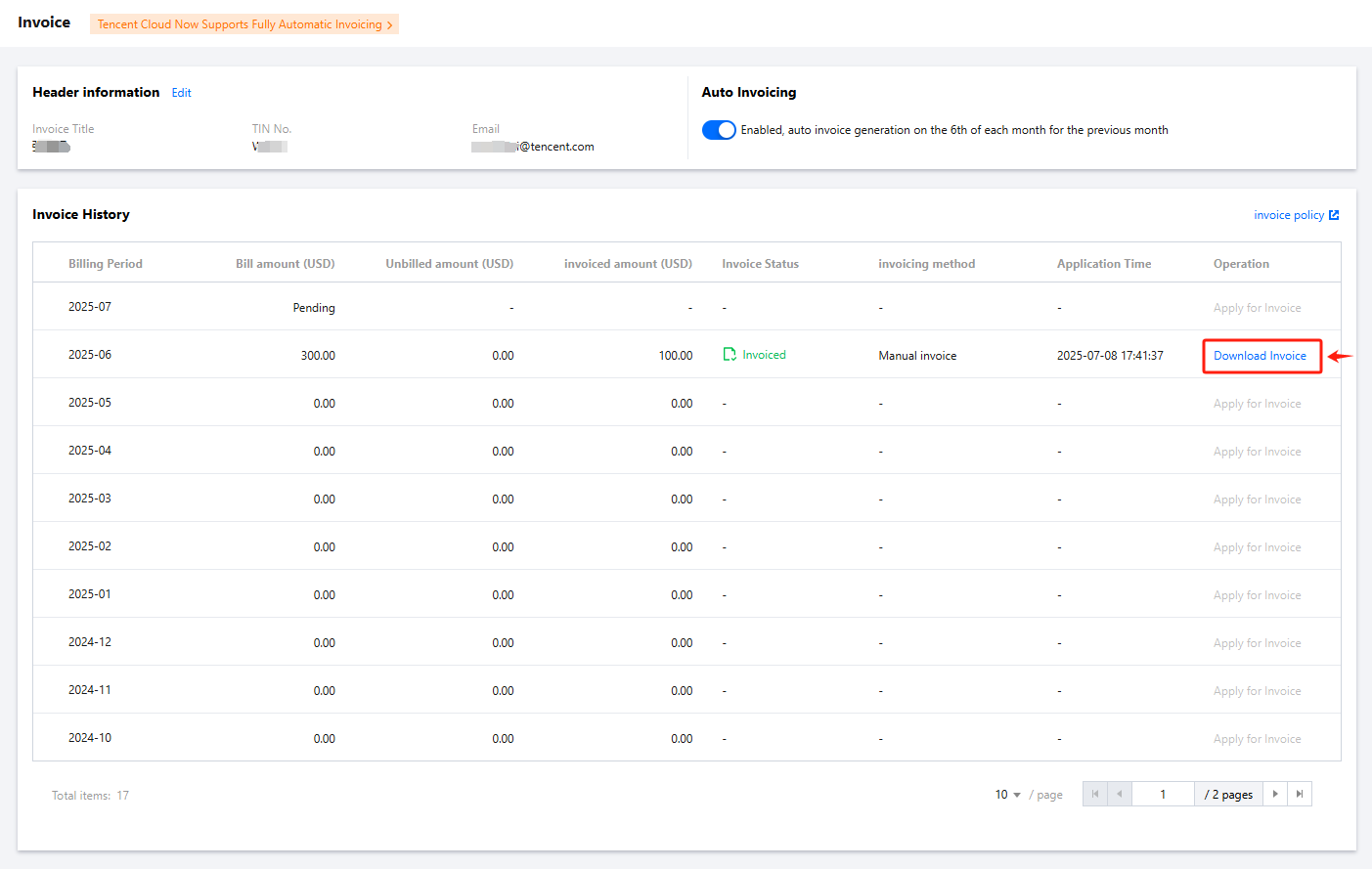Open the invoice policy external link icon
Image resolution: width=1372 pixels, height=869 pixels.
pyautogui.click(x=1334, y=215)
